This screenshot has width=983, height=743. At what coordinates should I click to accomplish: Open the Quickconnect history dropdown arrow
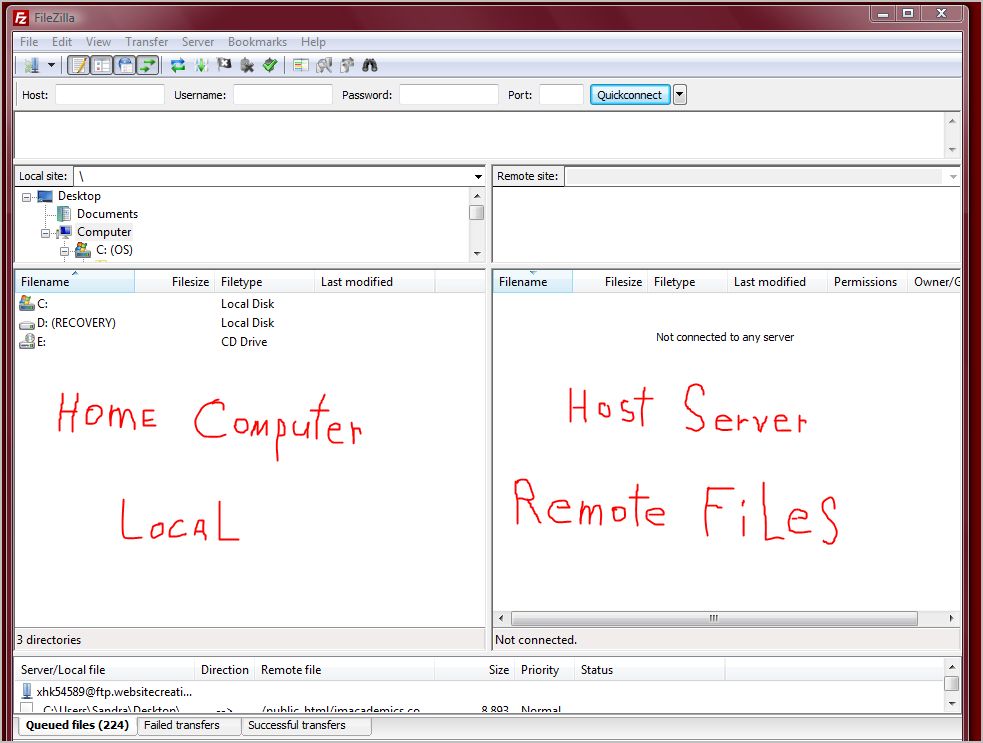(680, 95)
